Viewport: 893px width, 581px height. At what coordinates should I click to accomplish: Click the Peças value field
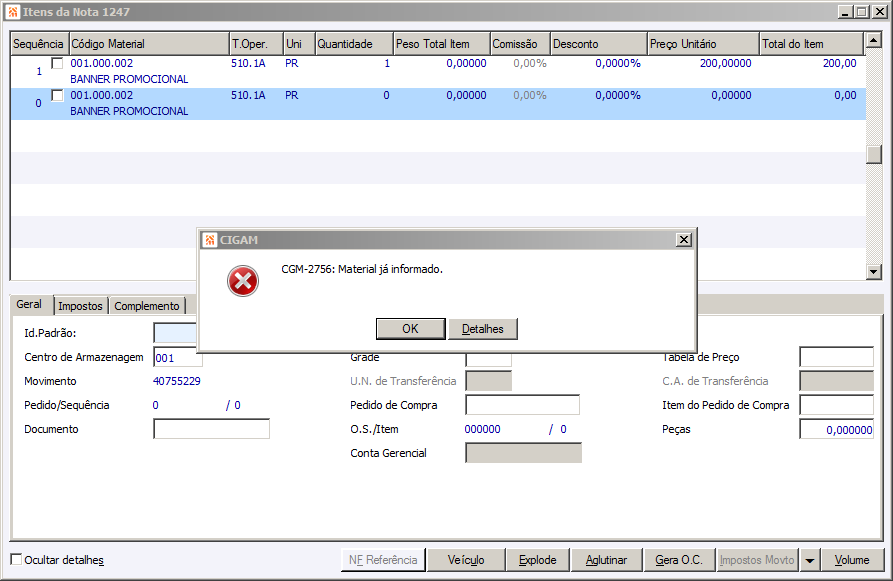[836, 429]
